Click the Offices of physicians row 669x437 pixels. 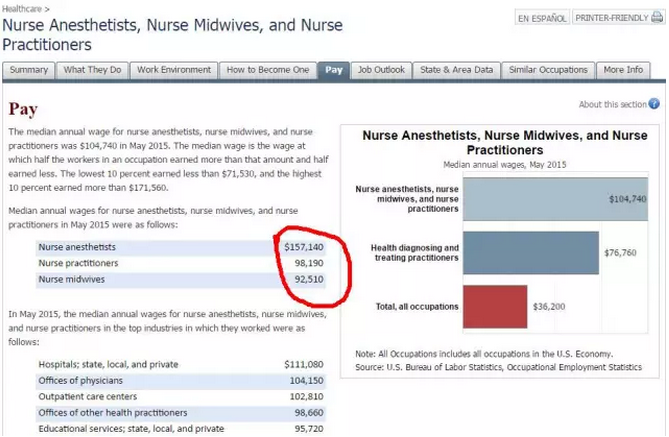coord(180,381)
